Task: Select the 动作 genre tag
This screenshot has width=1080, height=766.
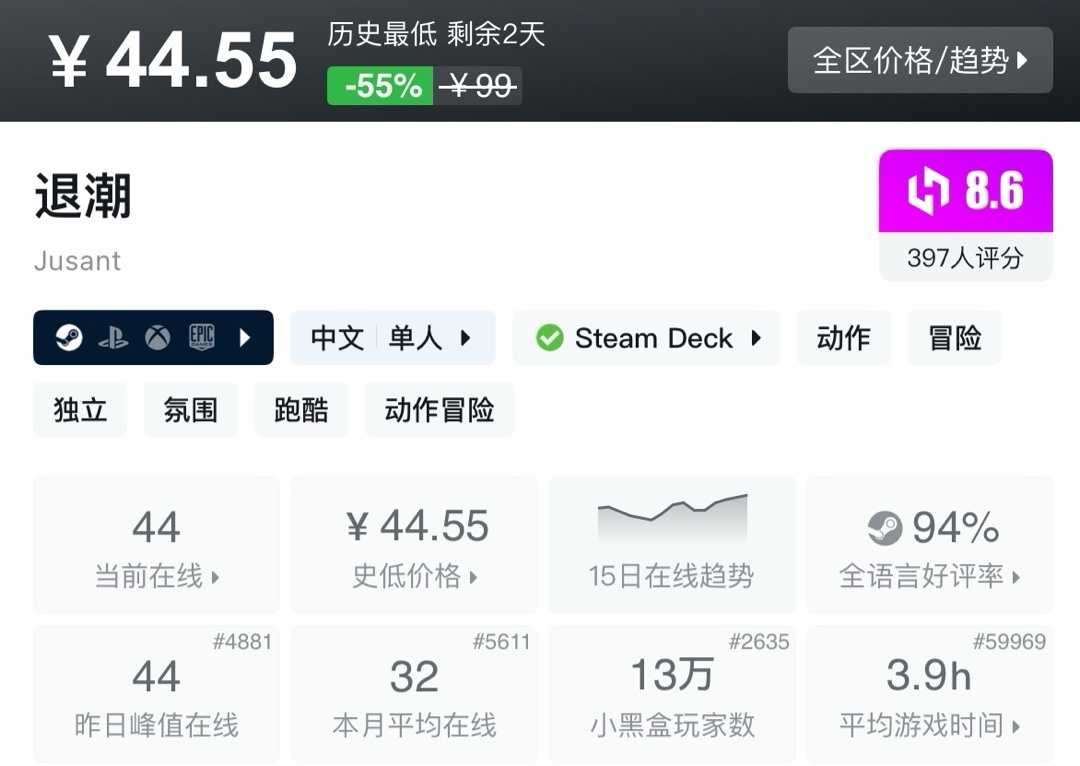Action: [x=843, y=338]
